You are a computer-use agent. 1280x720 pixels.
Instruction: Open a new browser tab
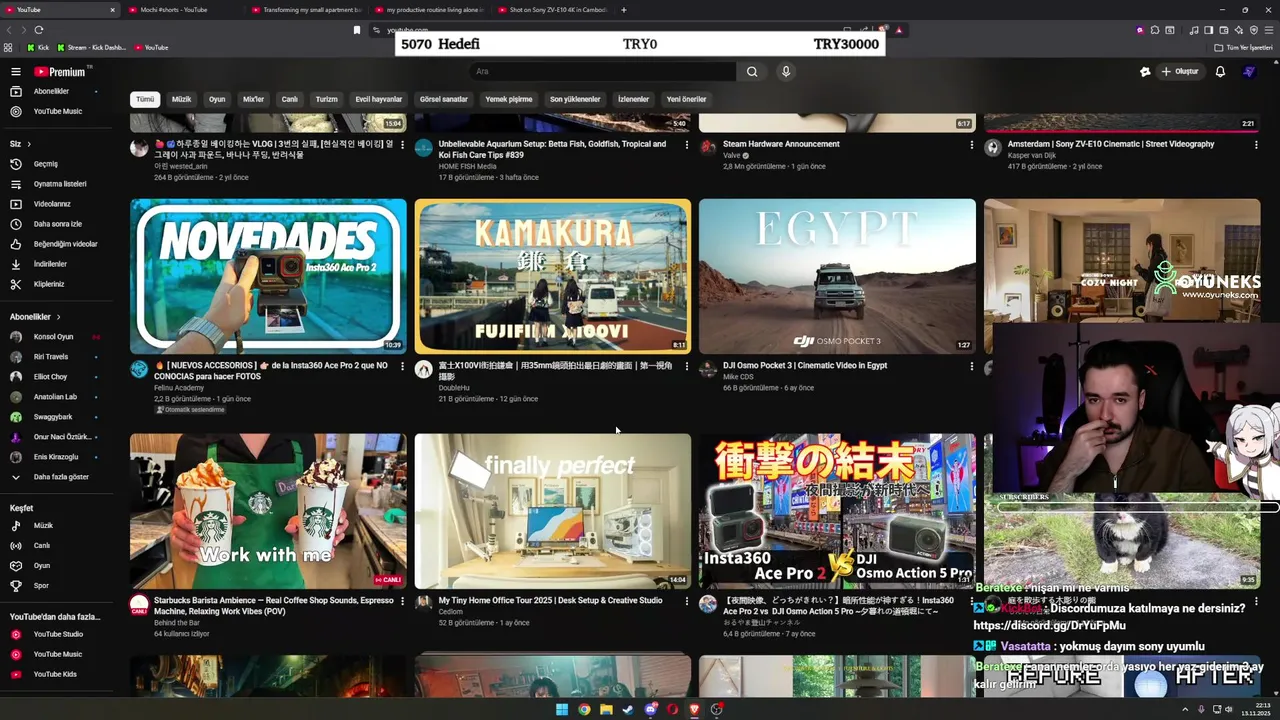(x=624, y=10)
